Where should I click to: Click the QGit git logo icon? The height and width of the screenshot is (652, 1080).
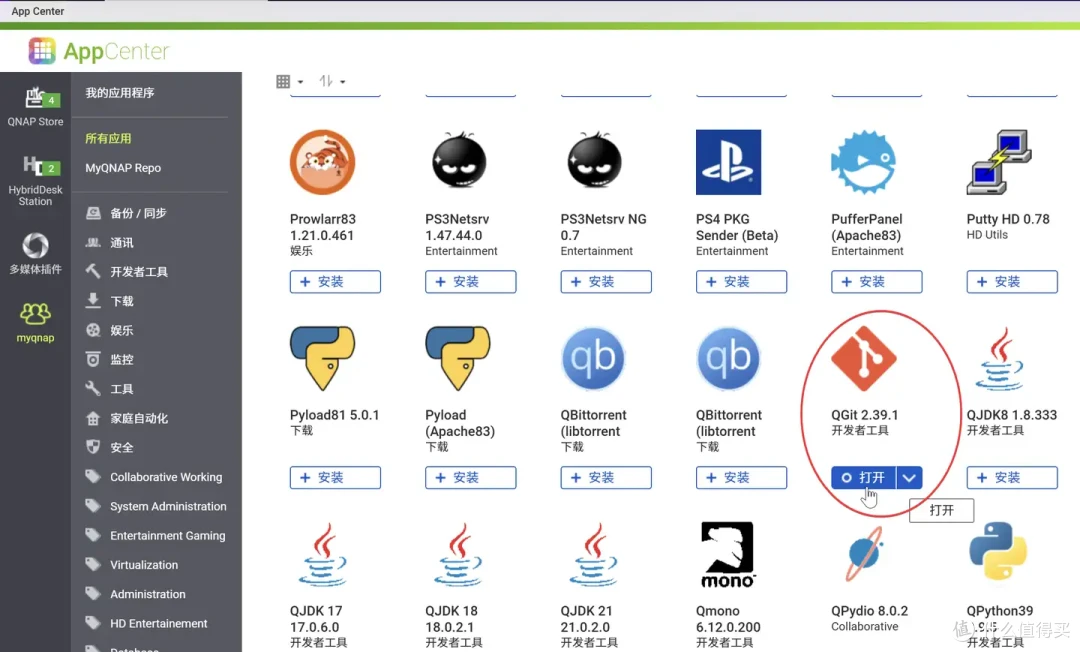pos(864,359)
